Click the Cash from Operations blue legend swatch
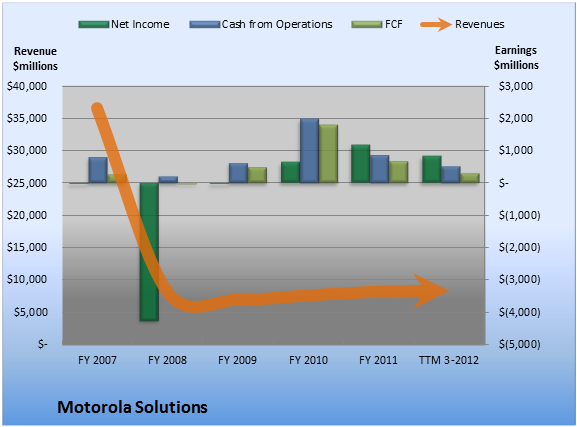The width and height of the screenshot is (577, 427). (205, 25)
